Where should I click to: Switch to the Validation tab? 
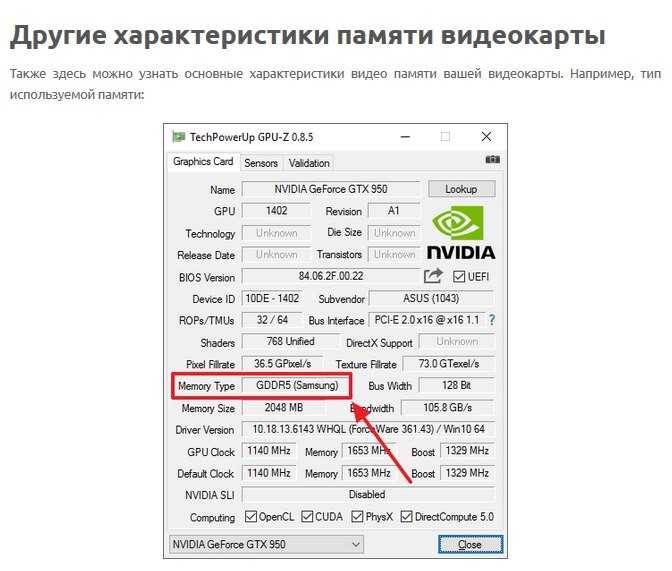point(309,163)
